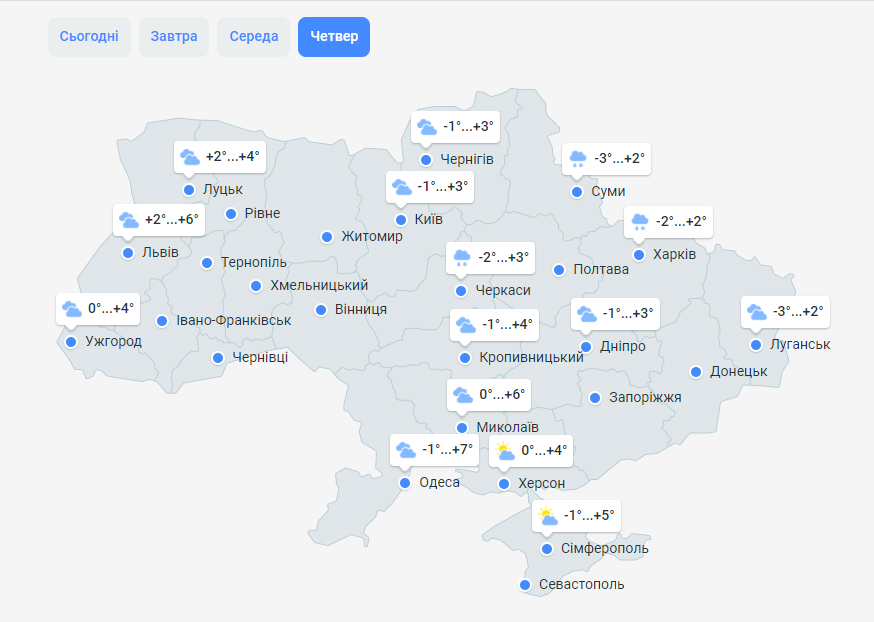Viewport: 874px width, 622px height.
Task: Click the cloudy icon above Одеса
Action: (x=406, y=450)
